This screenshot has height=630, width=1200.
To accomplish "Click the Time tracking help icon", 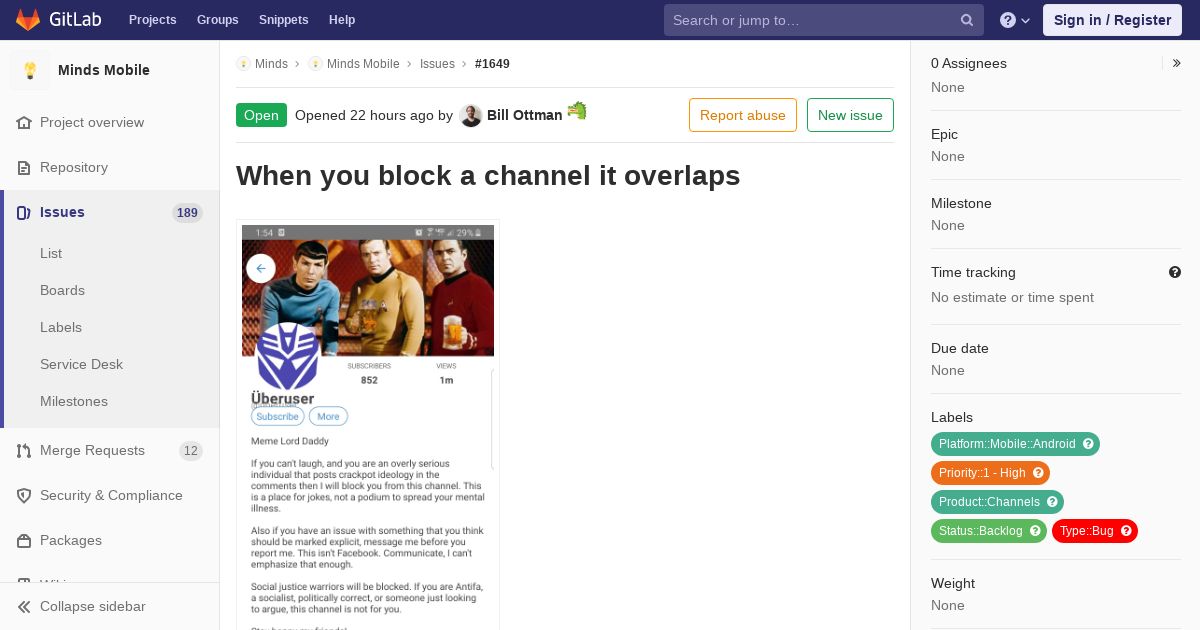I will tap(1175, 272).
